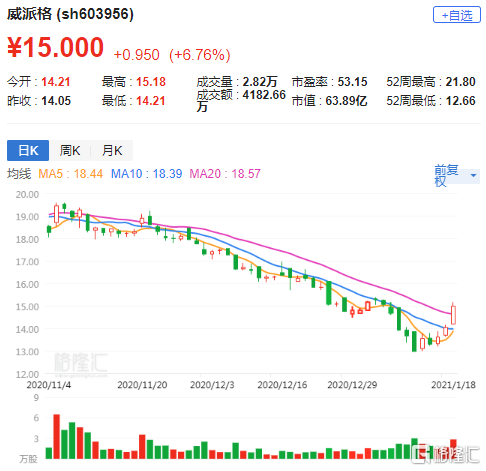Click the 2020/12/29 date axis label
The image size is (486, 471).
[352, 385]
